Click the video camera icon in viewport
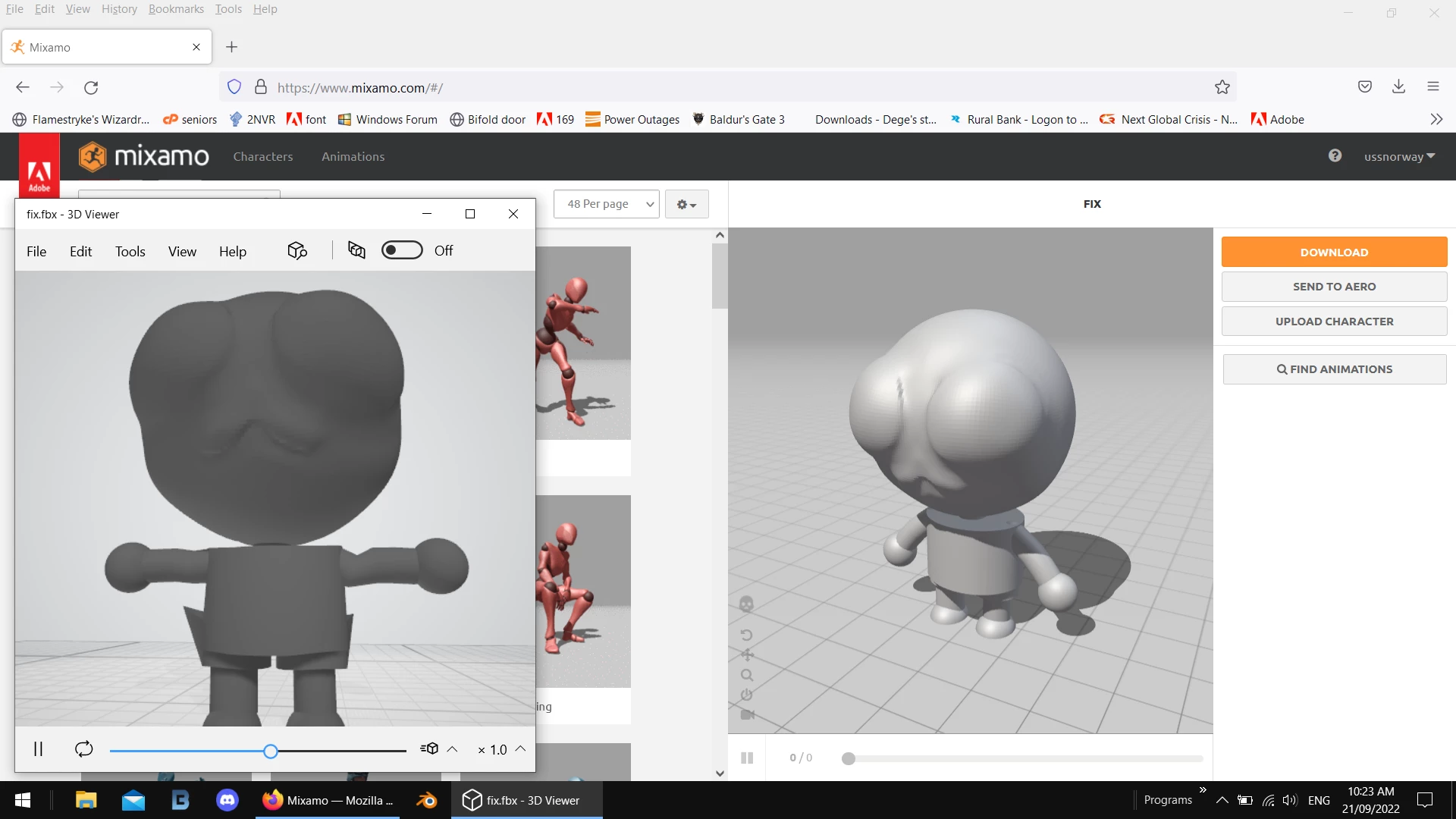The image size is (1456, 819). [x=746, y=714]
